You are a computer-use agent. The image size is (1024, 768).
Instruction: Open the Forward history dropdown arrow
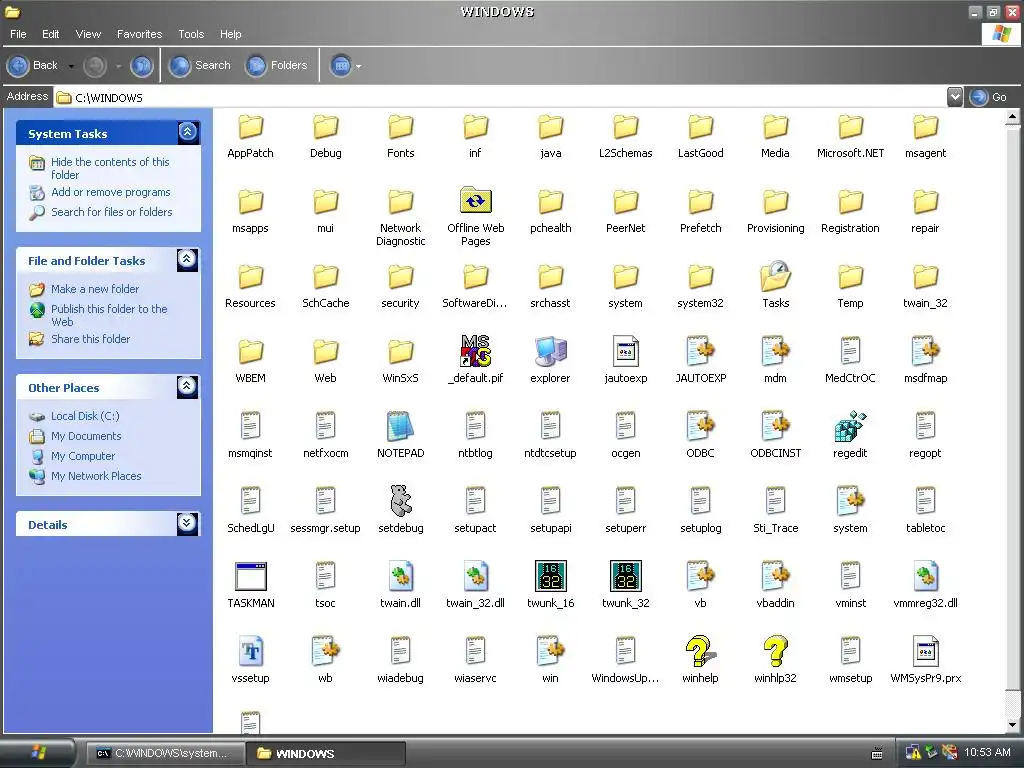pos(118,66)
